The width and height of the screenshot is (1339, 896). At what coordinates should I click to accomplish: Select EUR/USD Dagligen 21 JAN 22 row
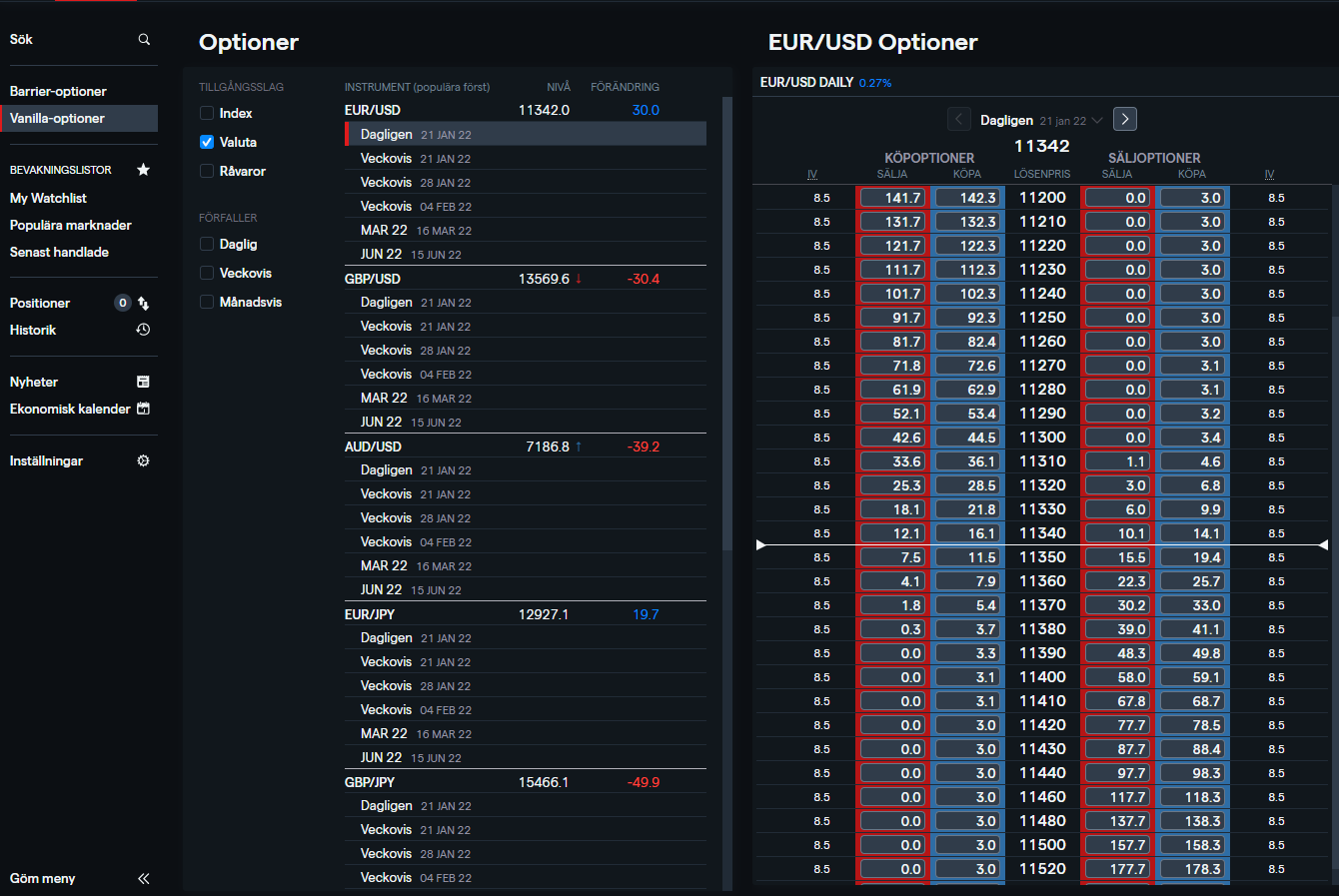click(x=526, y=134)
